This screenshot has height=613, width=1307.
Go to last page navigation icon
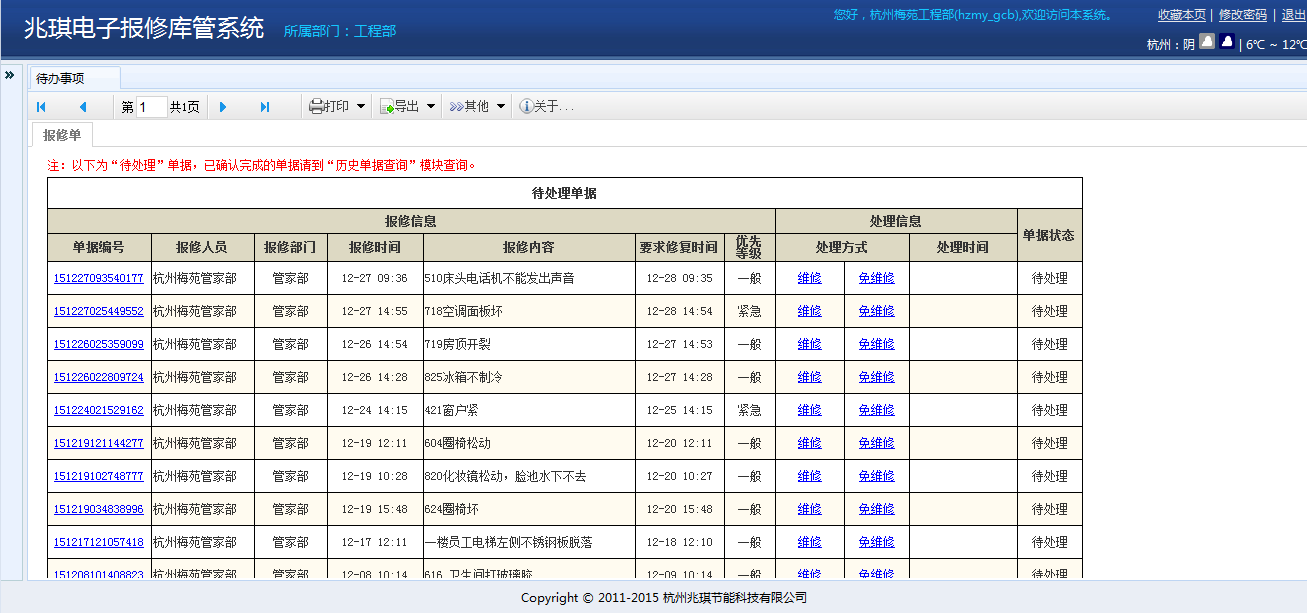(265, 107)
